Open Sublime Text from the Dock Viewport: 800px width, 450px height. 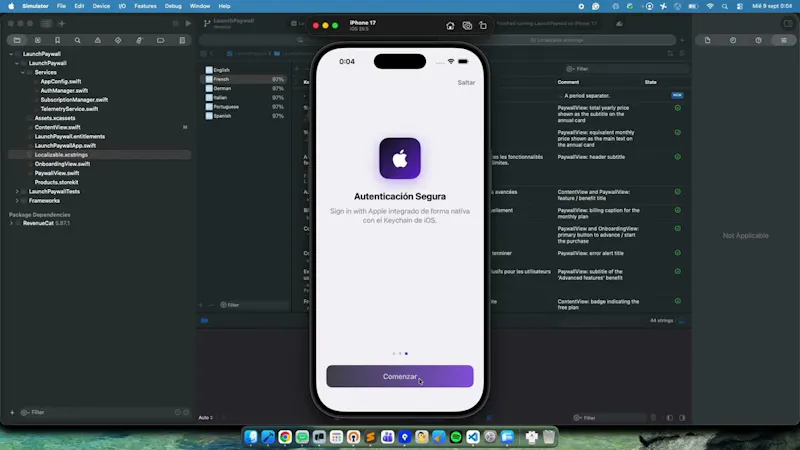pyautogui.click(x=370, y=437)
